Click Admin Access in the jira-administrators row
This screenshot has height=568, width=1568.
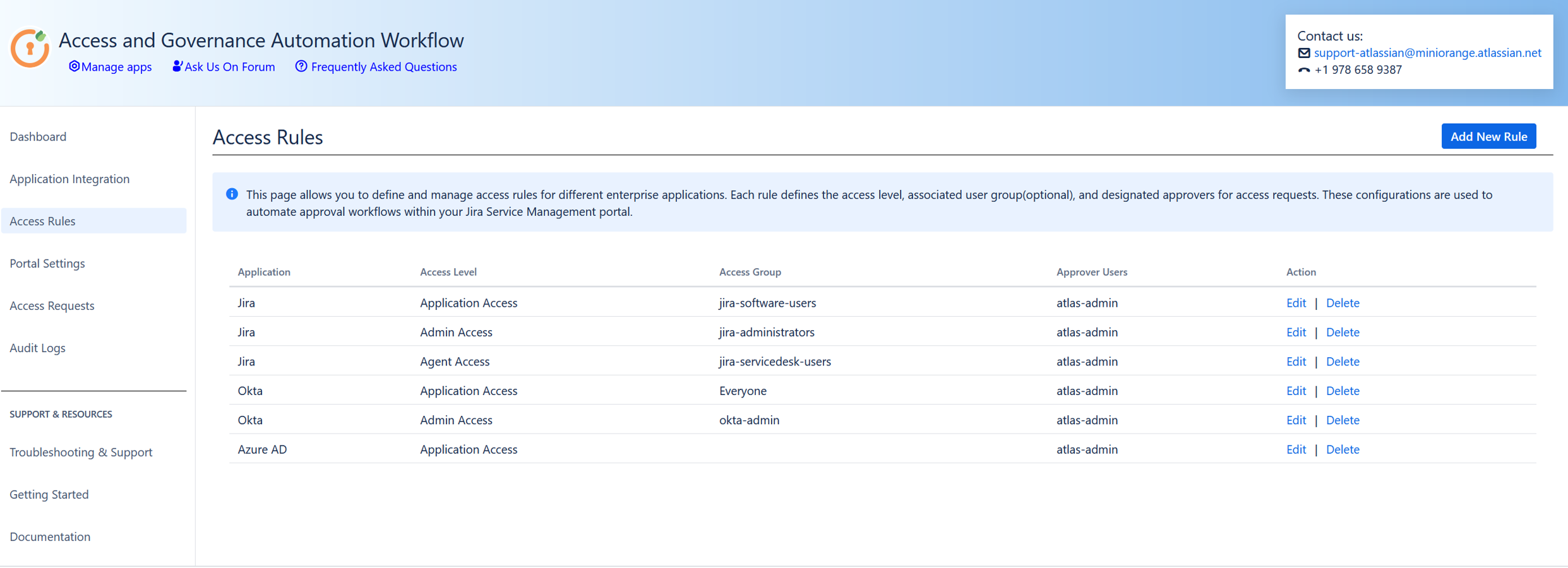[456, 332]
